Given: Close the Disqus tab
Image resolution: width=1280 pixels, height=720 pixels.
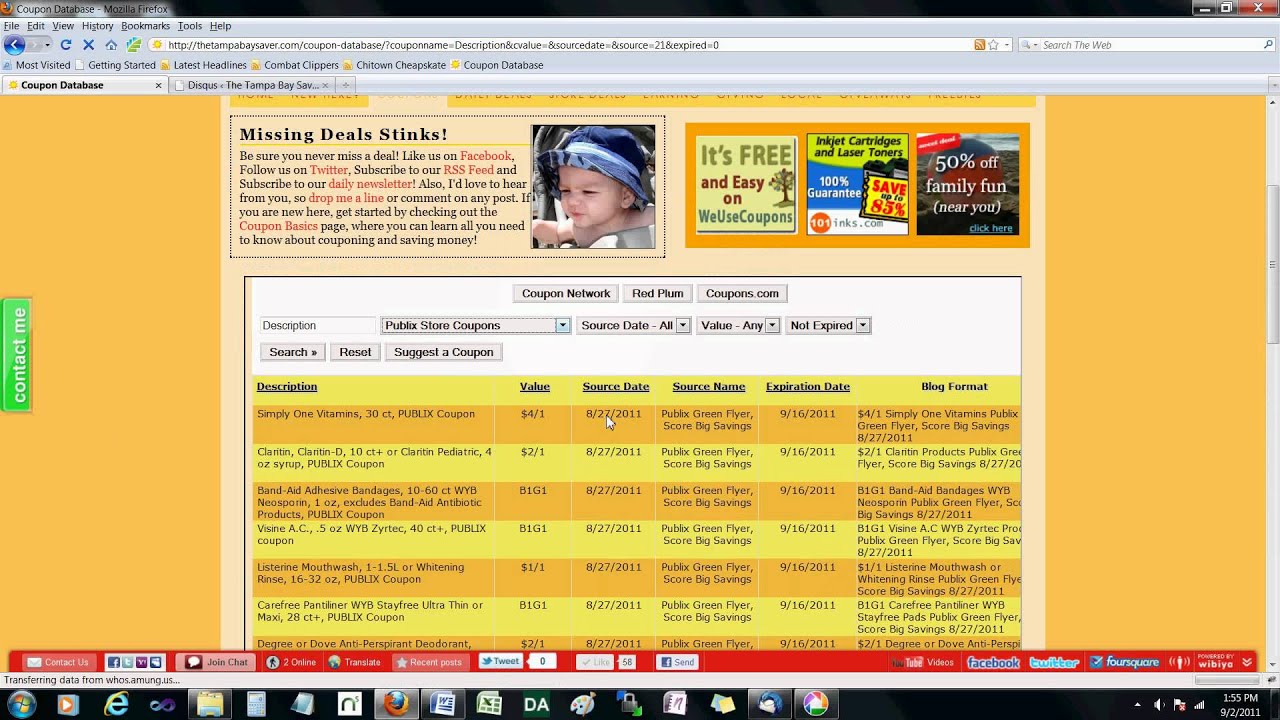Looking at the screenshot, I should pyautogui.click(x=325, y=85).
